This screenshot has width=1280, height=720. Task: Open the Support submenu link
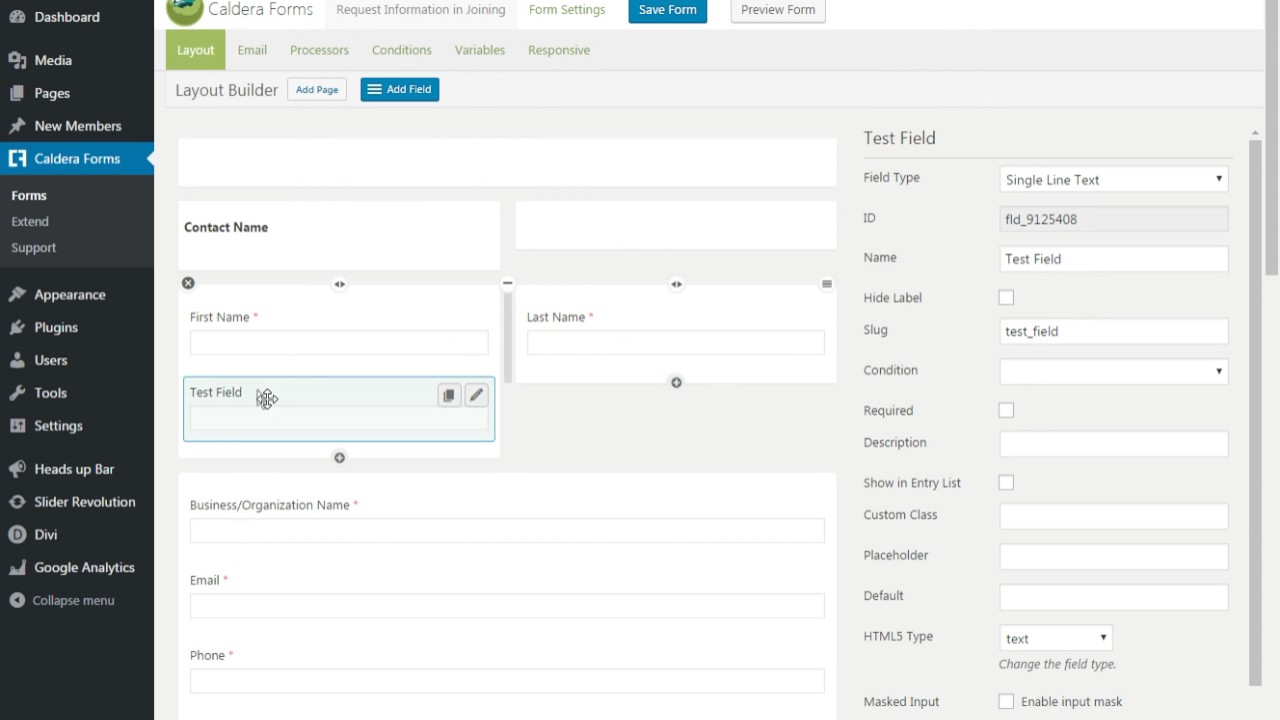pos(34,247)
